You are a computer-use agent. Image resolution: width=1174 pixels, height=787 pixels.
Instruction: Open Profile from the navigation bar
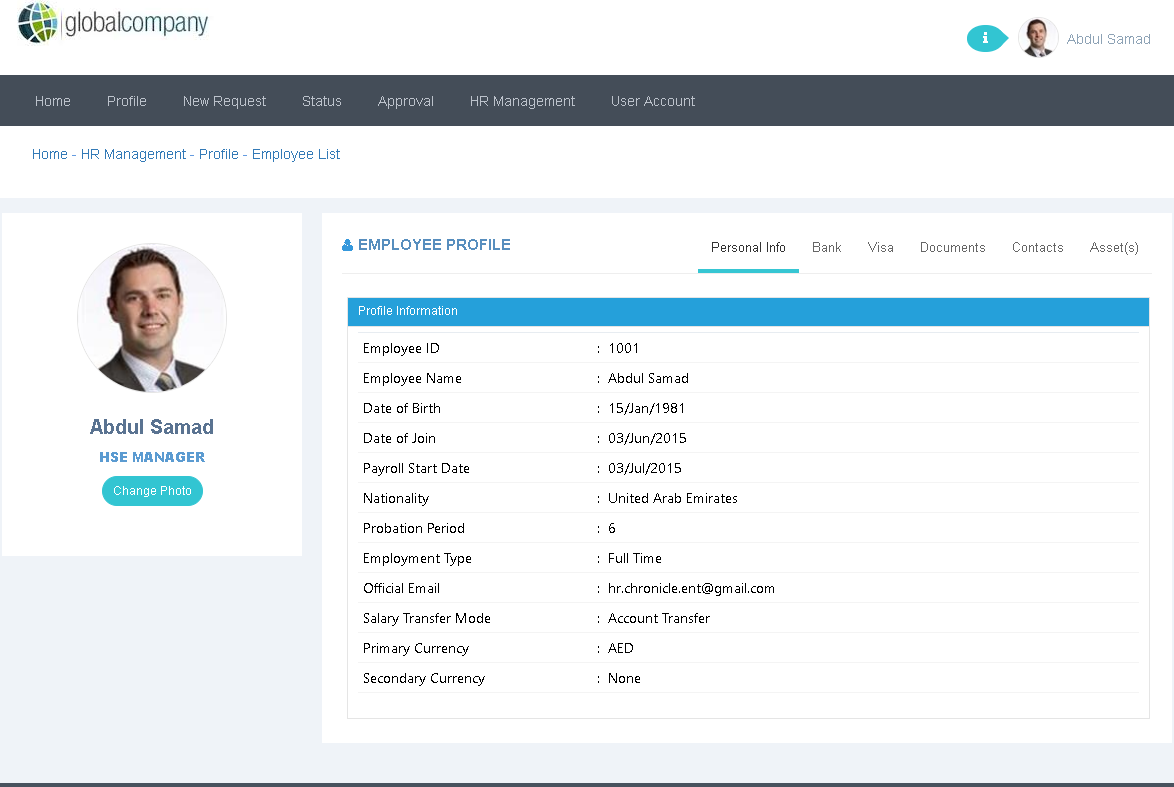coord(126,100)
